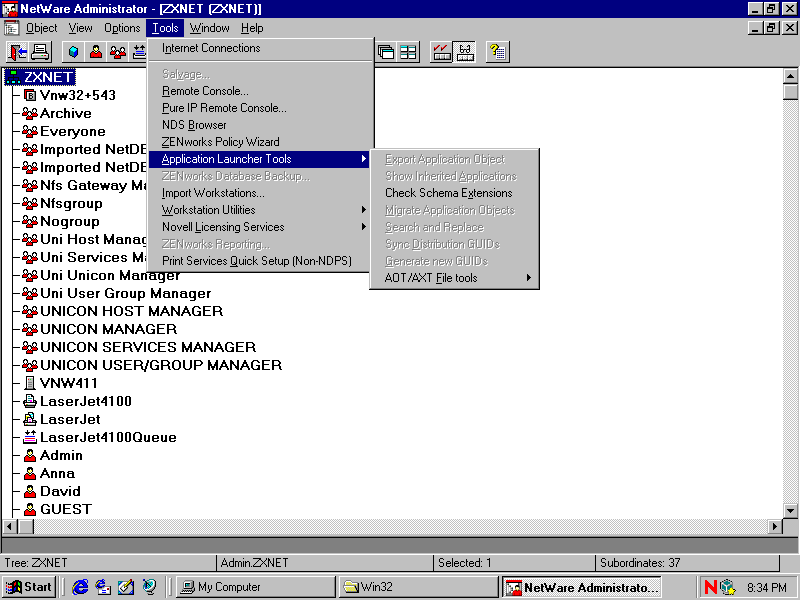This screenshot has width=800, height=600.
Task: Click the printer toolbar icon
Action: coord(40,52)
